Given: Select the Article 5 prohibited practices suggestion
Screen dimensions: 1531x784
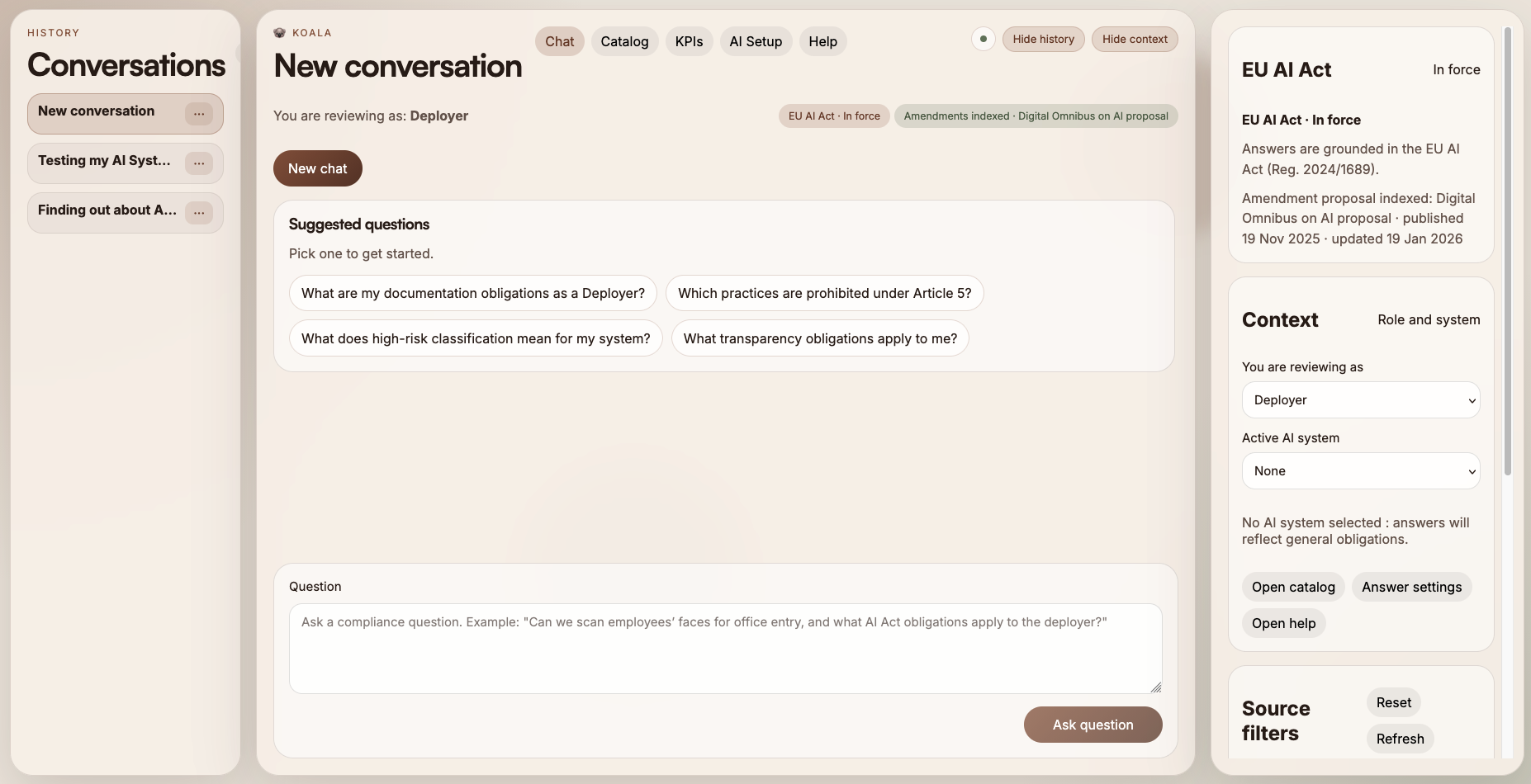Looking at the screenshot, I should [x=824, y=293].
